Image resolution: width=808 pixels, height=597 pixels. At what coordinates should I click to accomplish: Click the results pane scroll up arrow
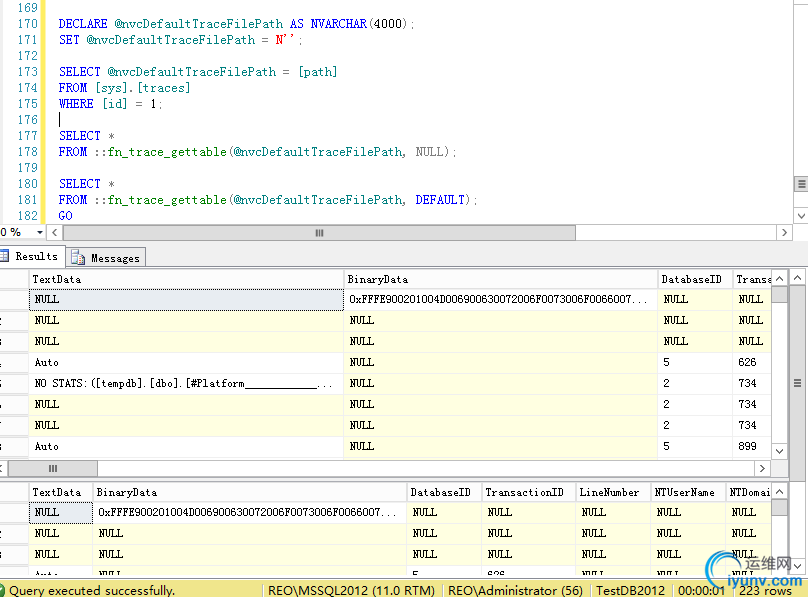797,278
